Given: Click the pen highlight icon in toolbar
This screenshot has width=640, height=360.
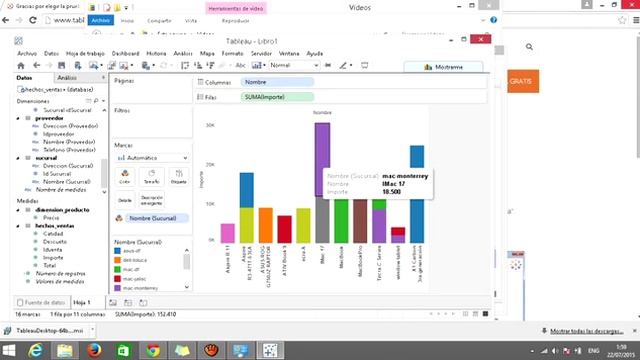Looking at the screenshot, I should (x=343, y=65).
